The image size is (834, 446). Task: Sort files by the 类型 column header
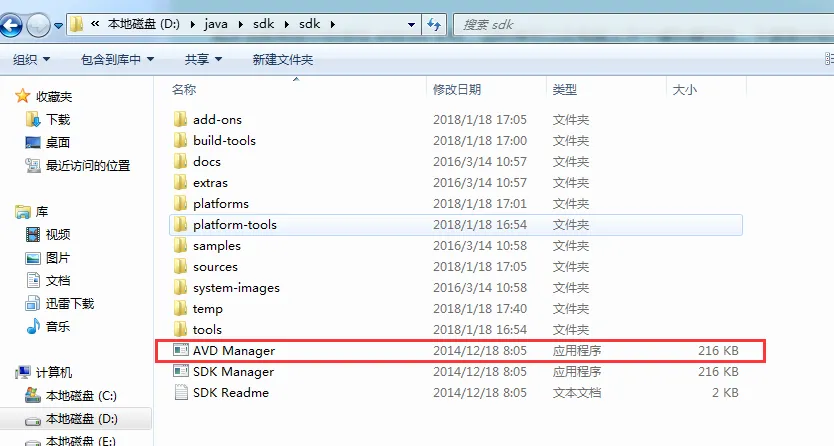coord(564,89)
